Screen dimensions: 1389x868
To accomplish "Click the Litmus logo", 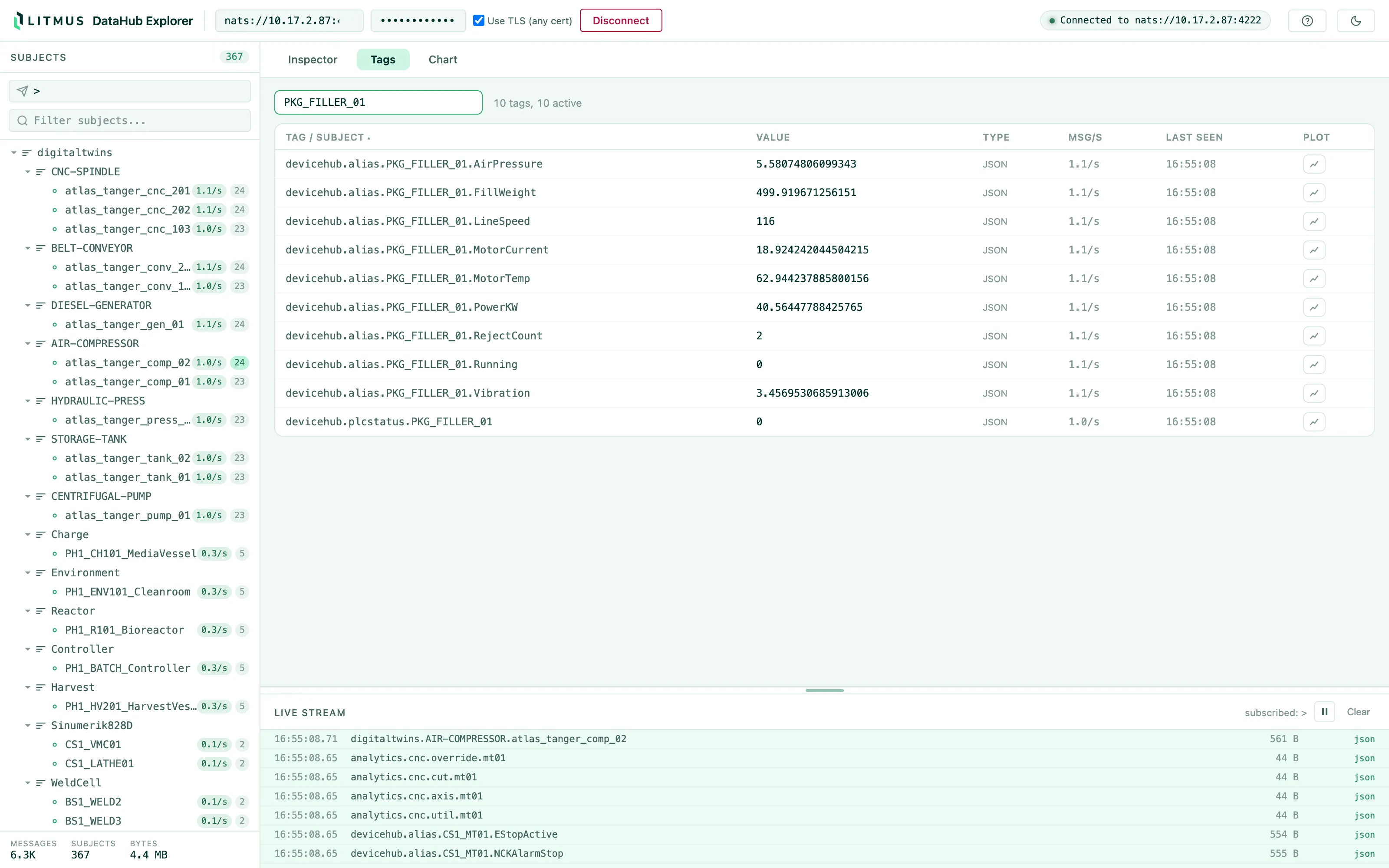I will click(x=49, y=21).
